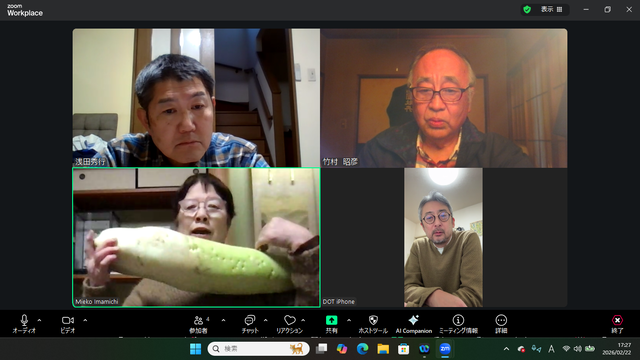Image resolution: width=640 pixels, height=360 pixels.
Task: Open the volume speaker tray icon
Action: 578,349
